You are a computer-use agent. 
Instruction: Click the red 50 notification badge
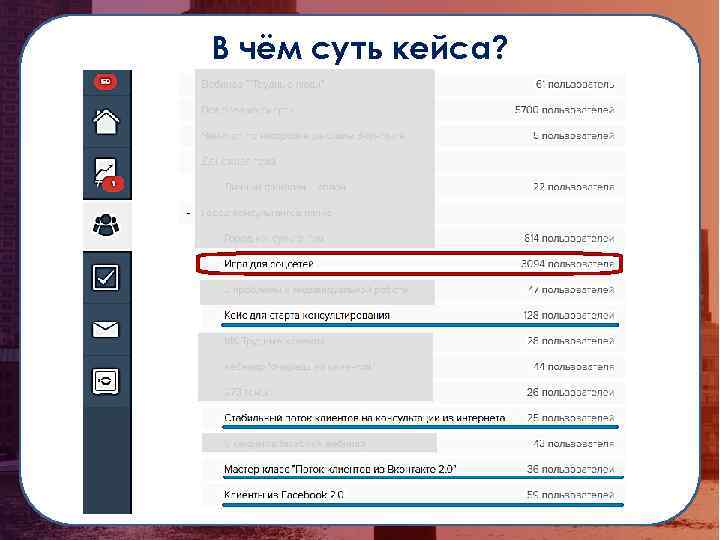(x=106, y=82)
